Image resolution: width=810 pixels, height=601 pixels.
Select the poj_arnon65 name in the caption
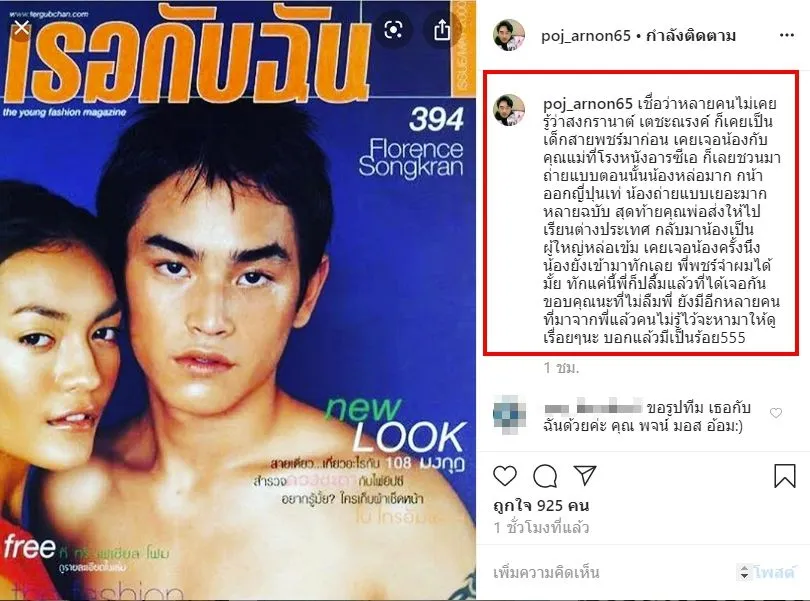[588, 104]
